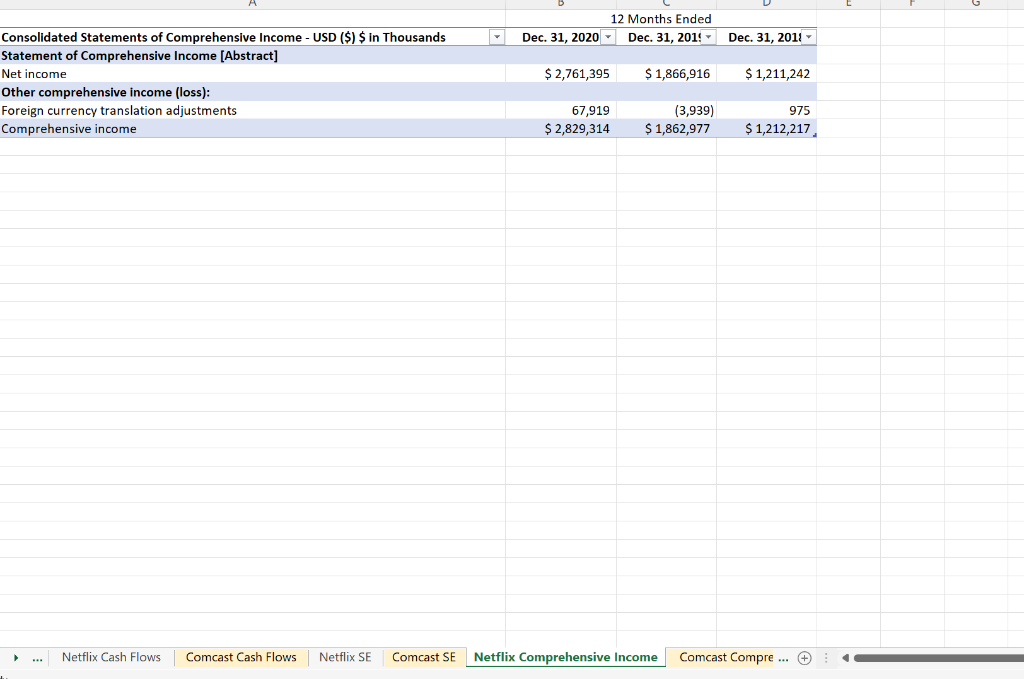1024x679 pixels.
Task: Select 'Foreign currency translation adjustments' cell
Action: pyautogui.click(x=253, y=110)
